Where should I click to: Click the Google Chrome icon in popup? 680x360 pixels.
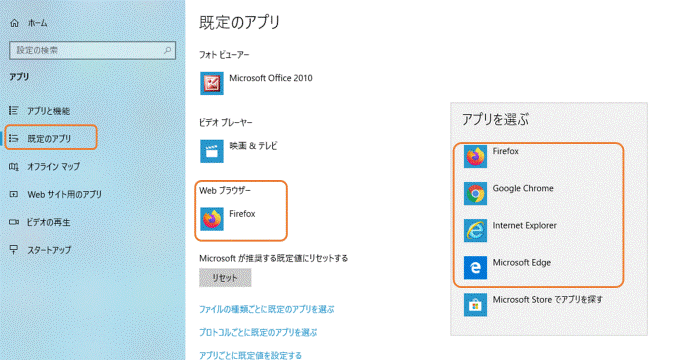[475, 193]
